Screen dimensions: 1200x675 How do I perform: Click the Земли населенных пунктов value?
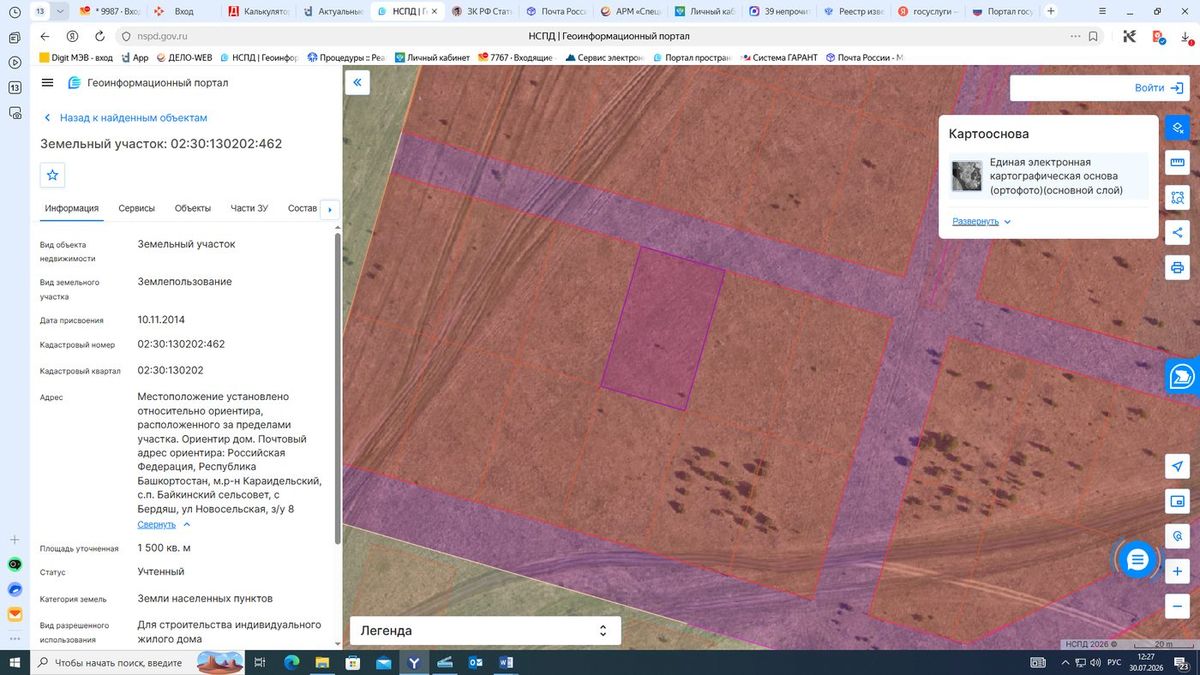(x=205, y=598)
